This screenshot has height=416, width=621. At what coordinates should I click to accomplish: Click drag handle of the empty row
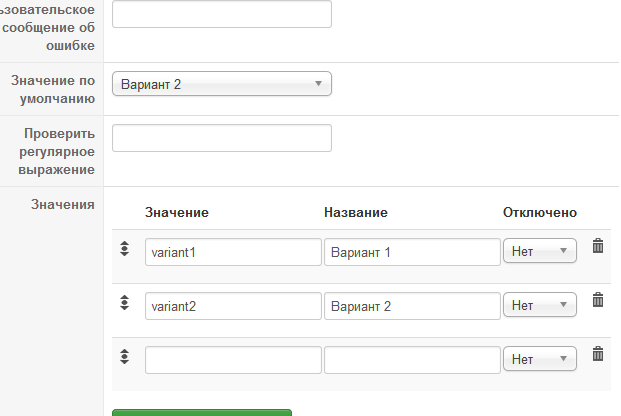point(125,356)
